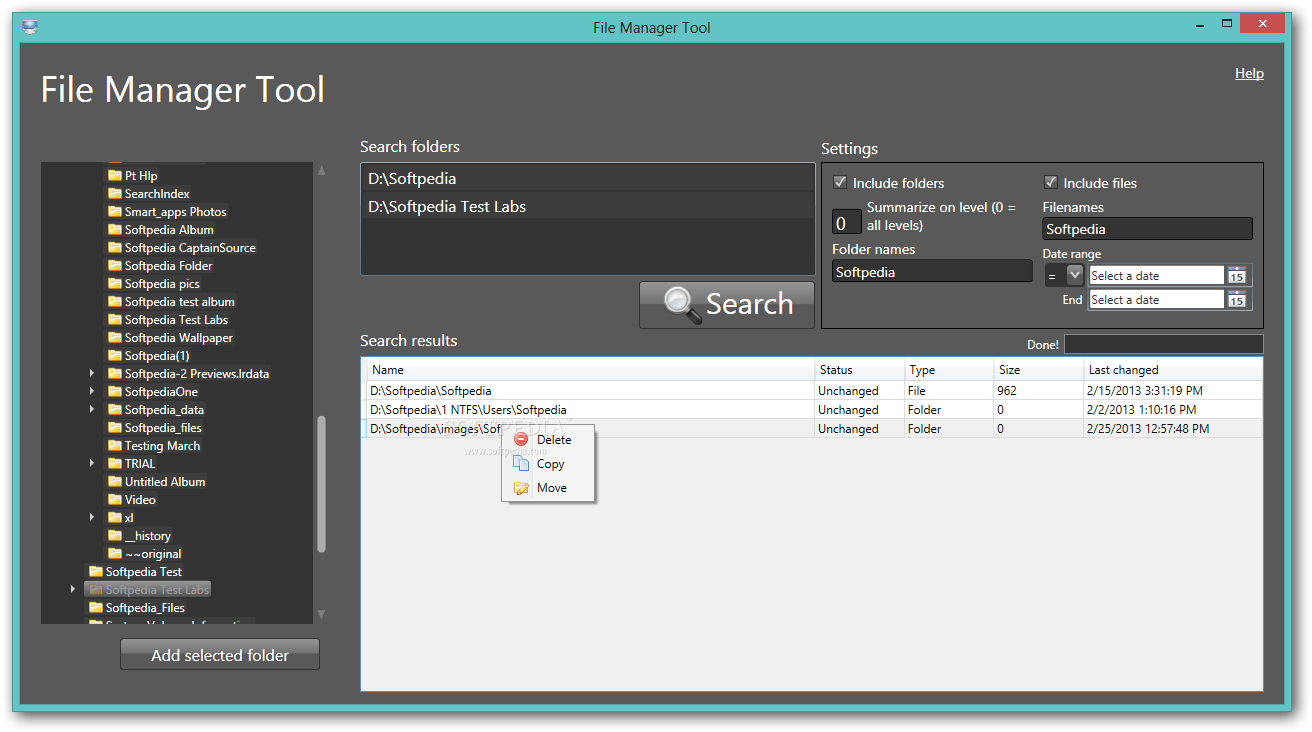Click the Pt Hlp folder icon
This screenshot has height=732, width=1312.
[x=115, y=176]
